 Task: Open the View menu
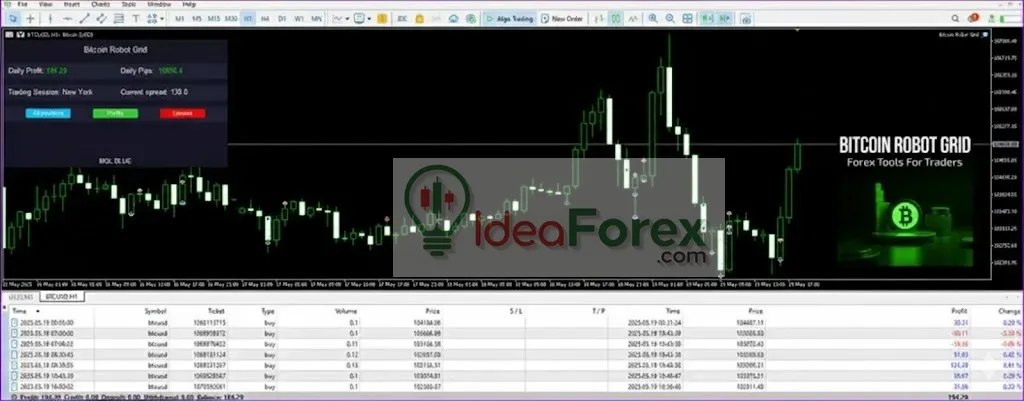pyautogui.click(x=46, y=4)
